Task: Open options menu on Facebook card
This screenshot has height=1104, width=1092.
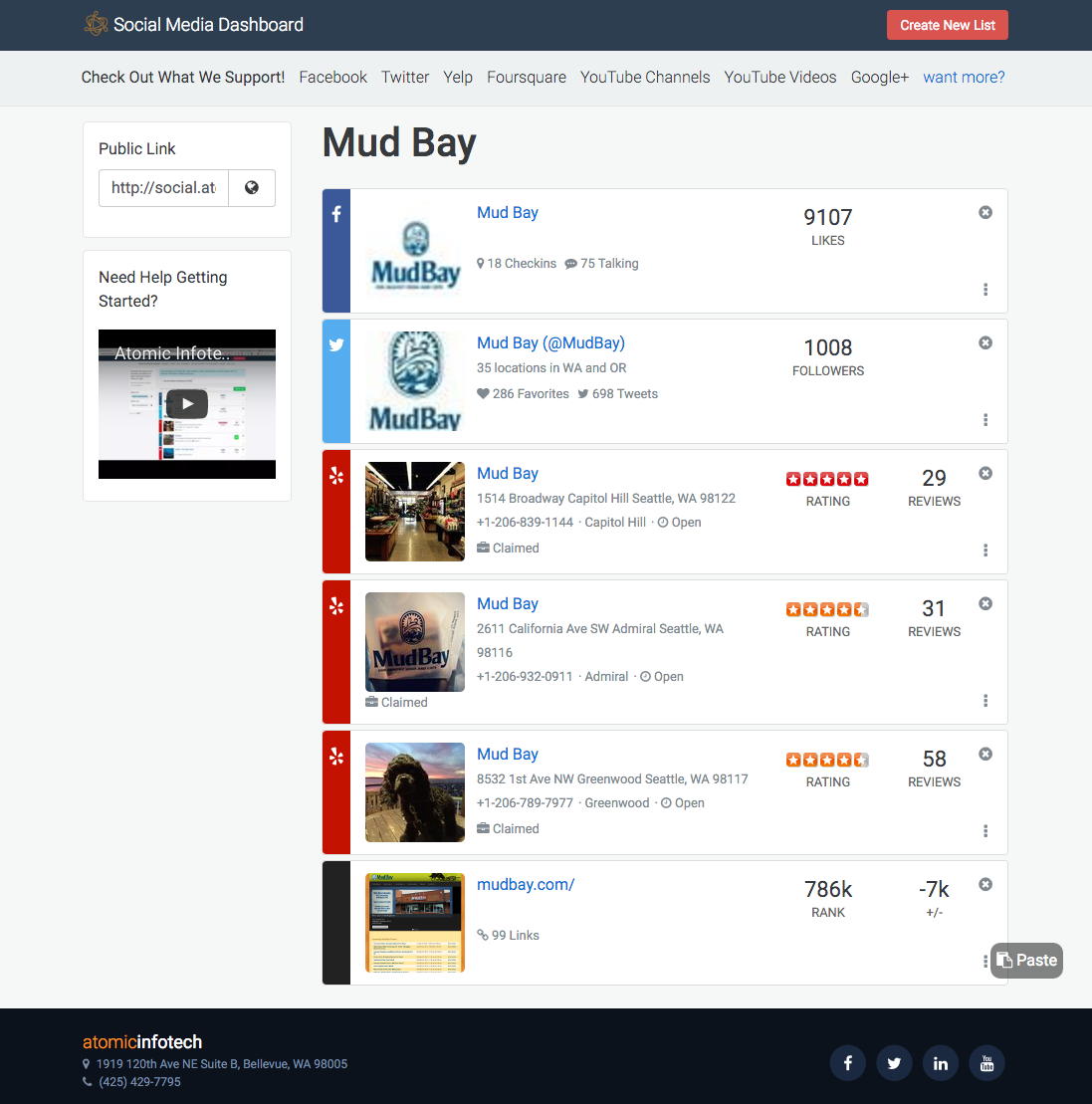Action: pos(984,290)
